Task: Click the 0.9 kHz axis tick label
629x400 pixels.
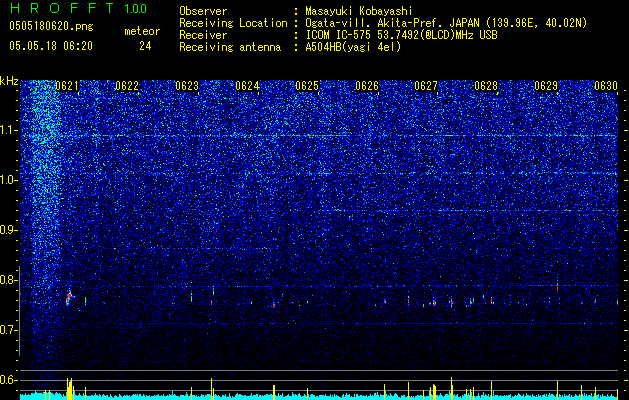Action: (x=8, y=230)
